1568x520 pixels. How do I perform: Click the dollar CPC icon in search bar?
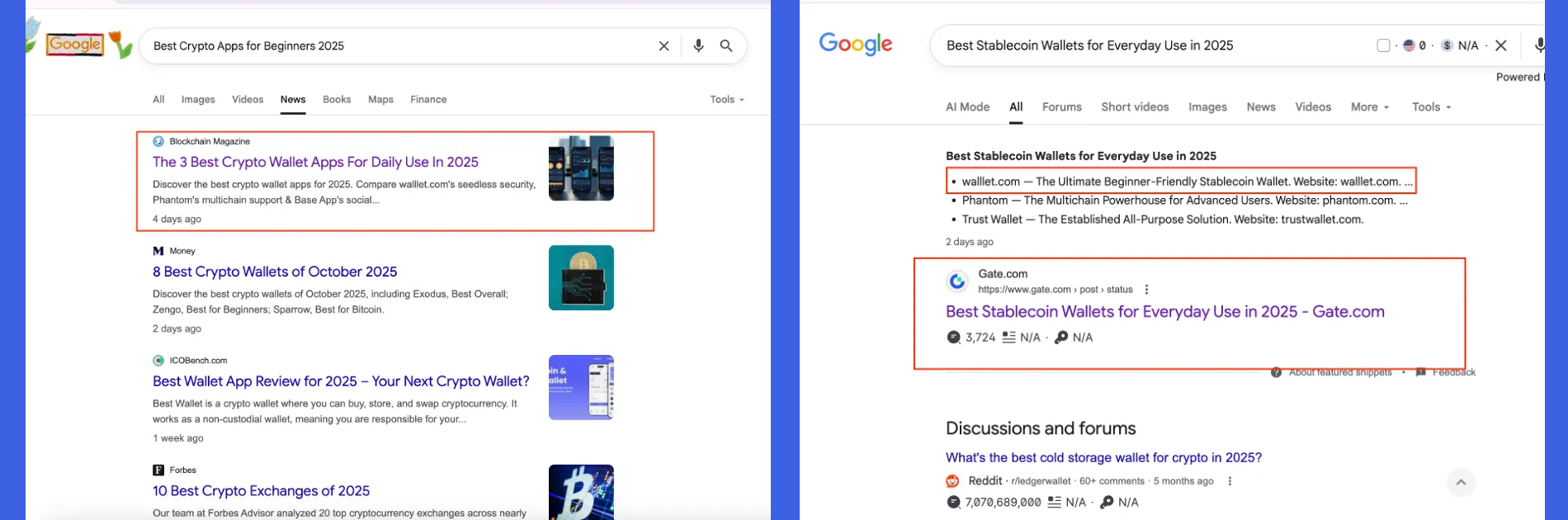[1447, 45]
